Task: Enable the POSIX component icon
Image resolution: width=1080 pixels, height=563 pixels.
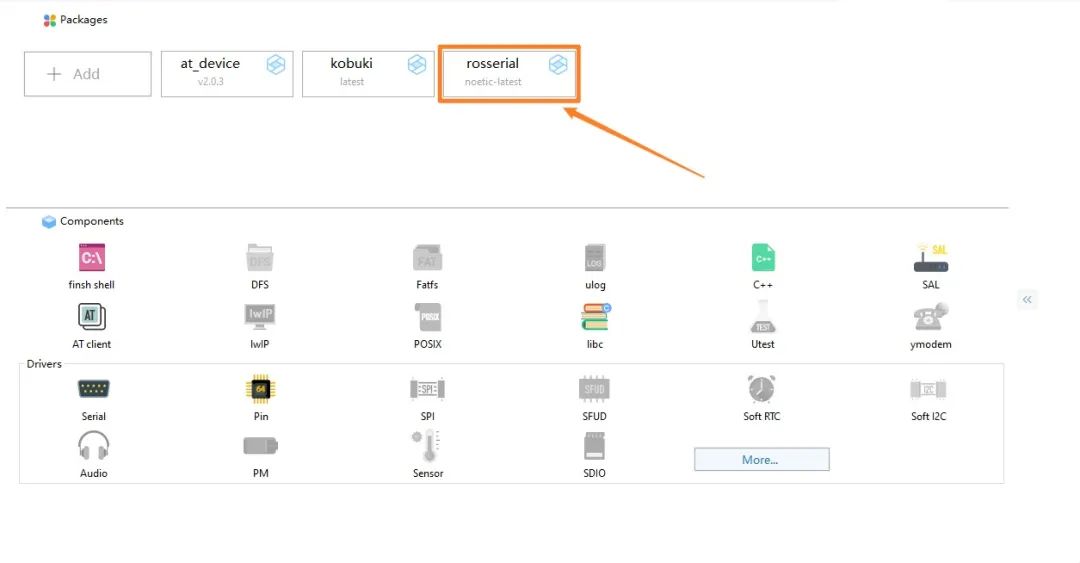Action: point(428,317)
